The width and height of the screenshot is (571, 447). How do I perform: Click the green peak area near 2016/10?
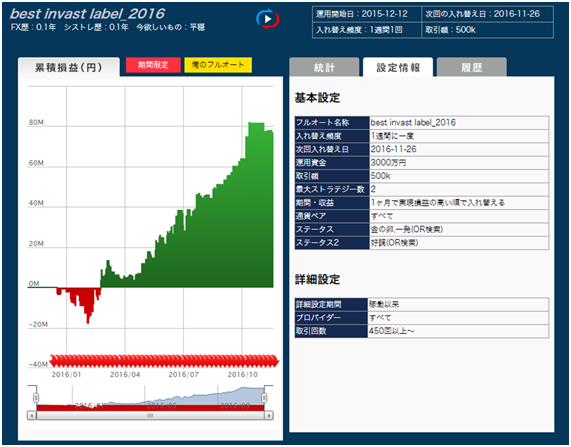[259, 204]
